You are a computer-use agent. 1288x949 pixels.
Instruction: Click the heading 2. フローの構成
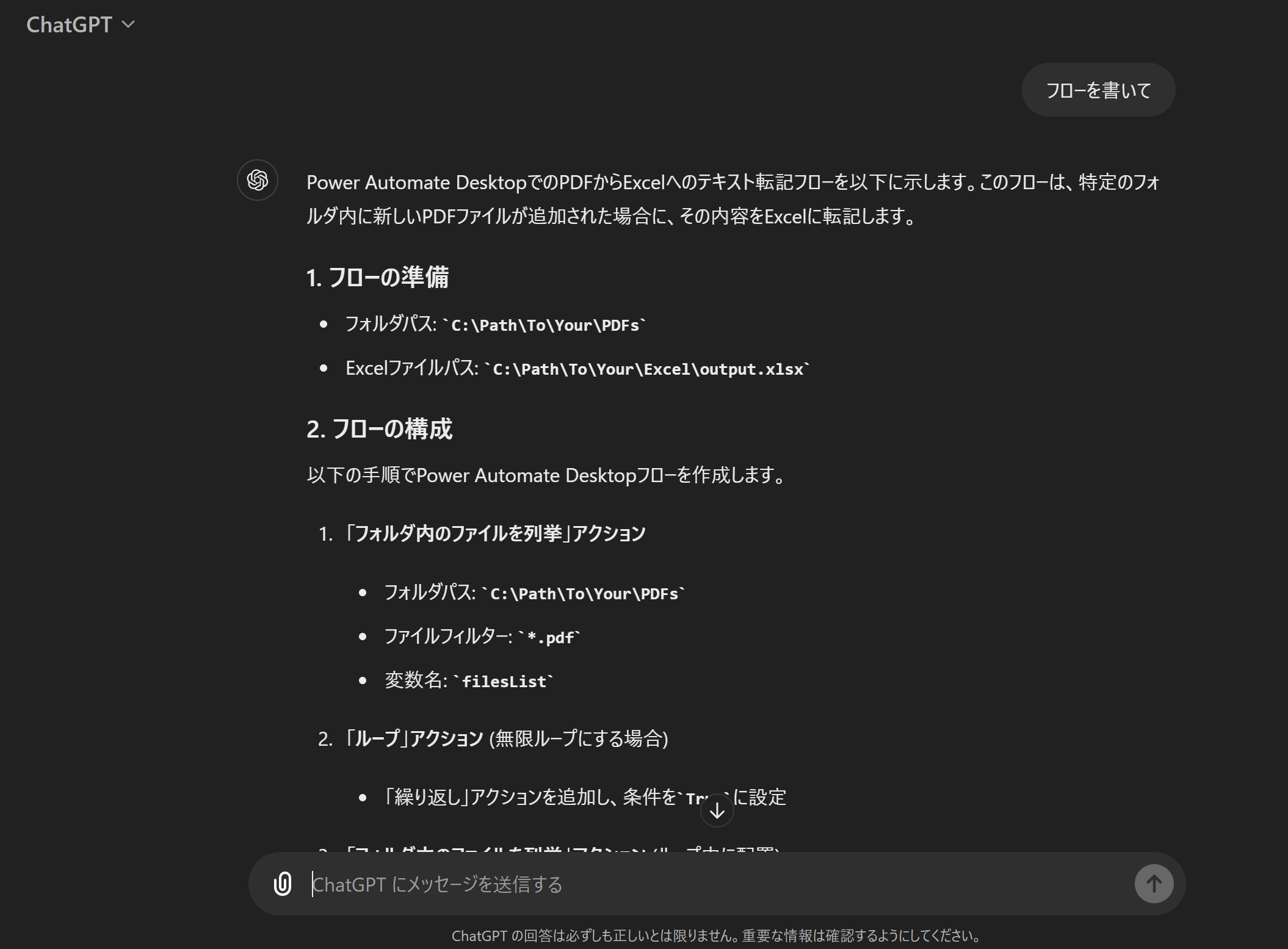pyautogui.click(x=380, y=429)
